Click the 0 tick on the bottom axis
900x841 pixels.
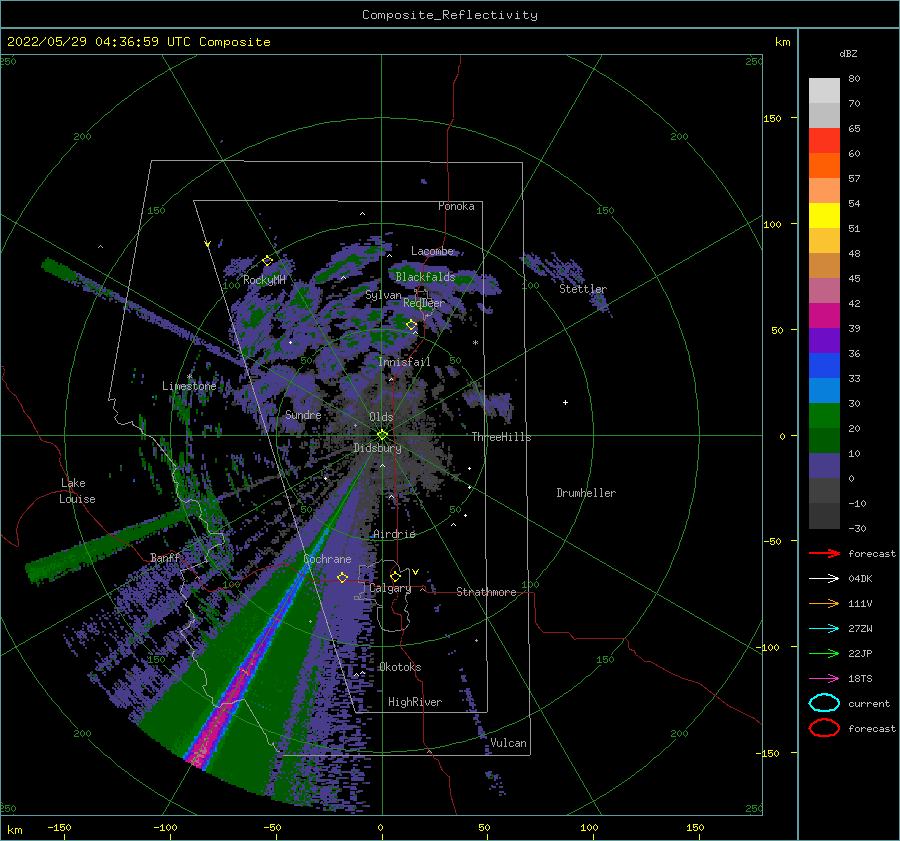pos(380,827)
